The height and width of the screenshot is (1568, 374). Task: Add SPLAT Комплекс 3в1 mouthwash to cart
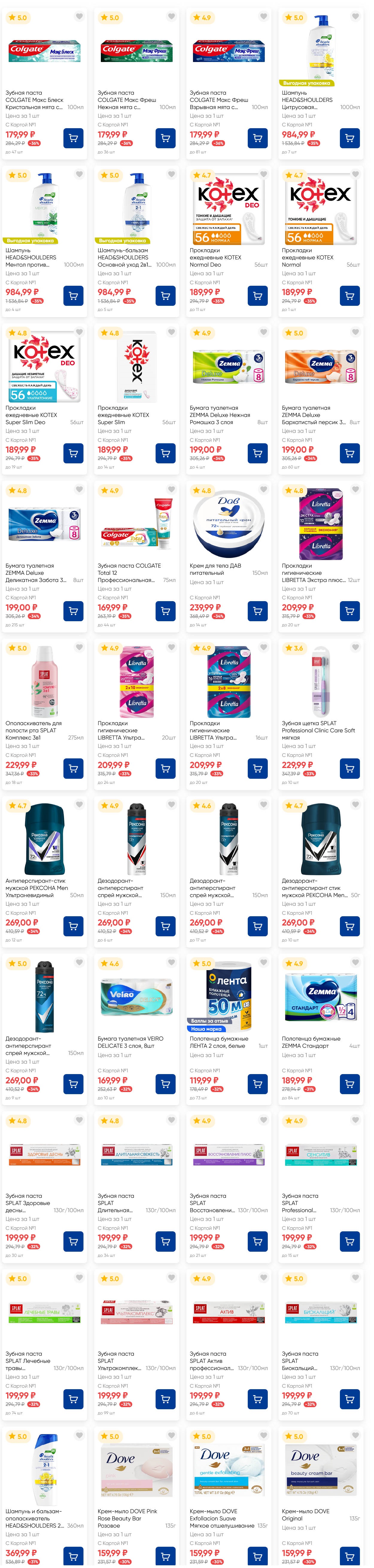tap(74, 769)
